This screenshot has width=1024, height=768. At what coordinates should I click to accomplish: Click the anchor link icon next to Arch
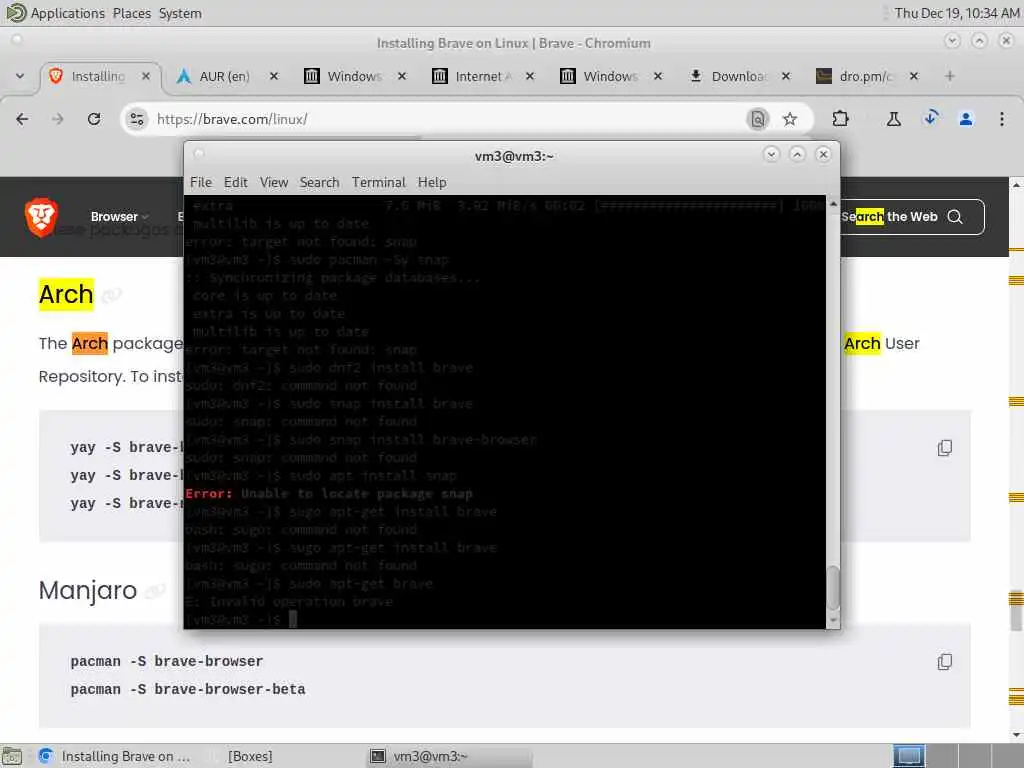coord(112,296)
